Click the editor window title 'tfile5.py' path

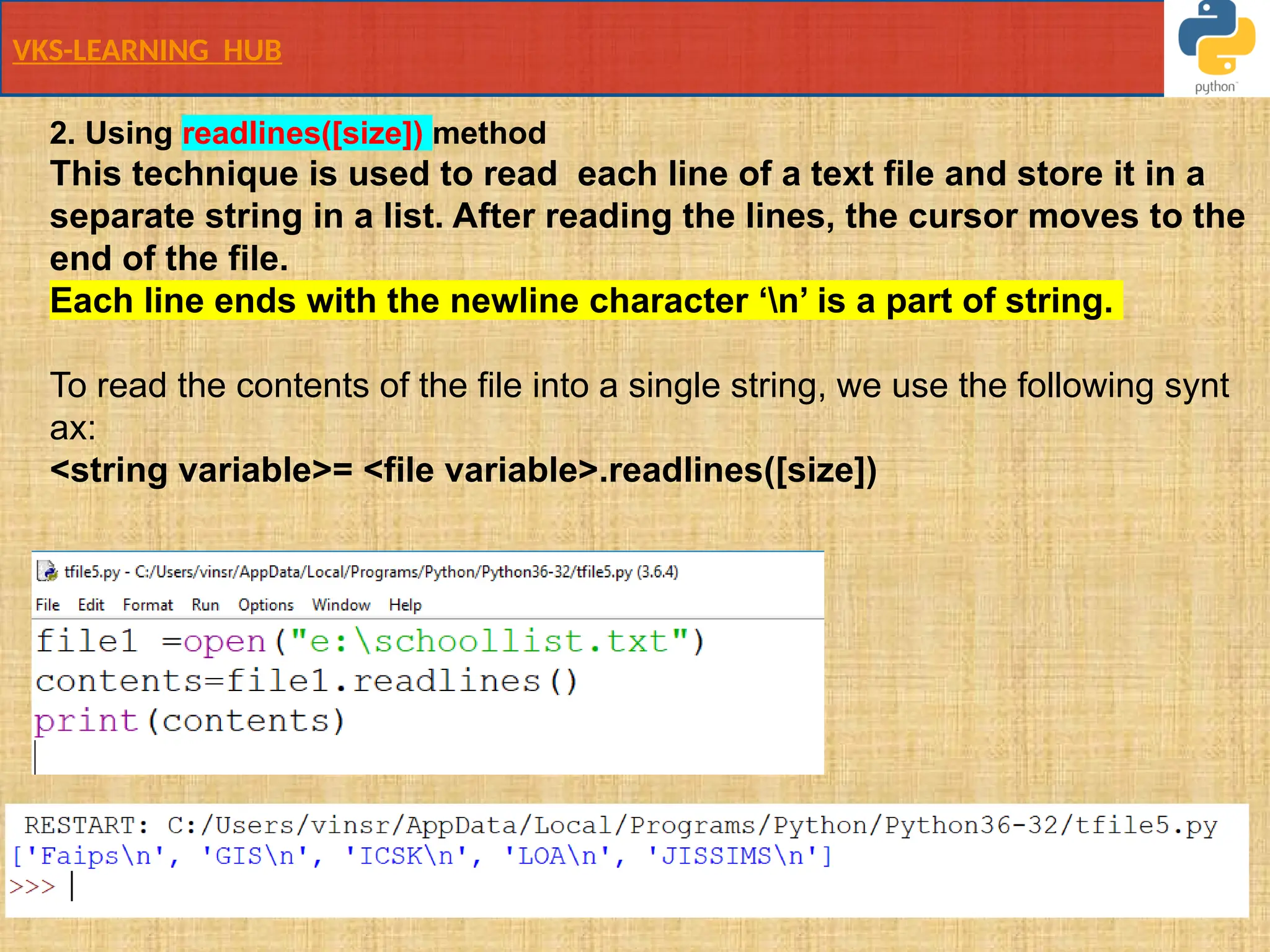pos(371,571)
